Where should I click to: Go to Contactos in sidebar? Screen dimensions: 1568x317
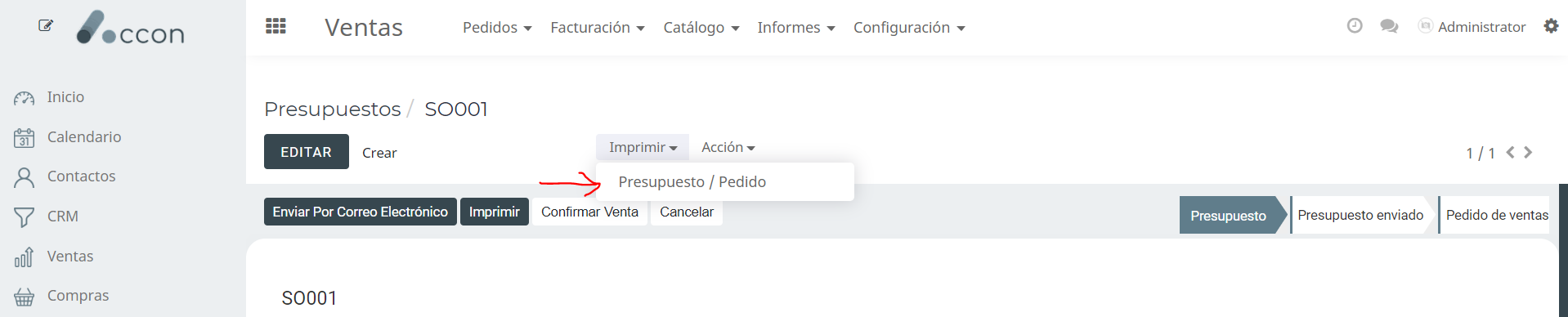(65, 176)
